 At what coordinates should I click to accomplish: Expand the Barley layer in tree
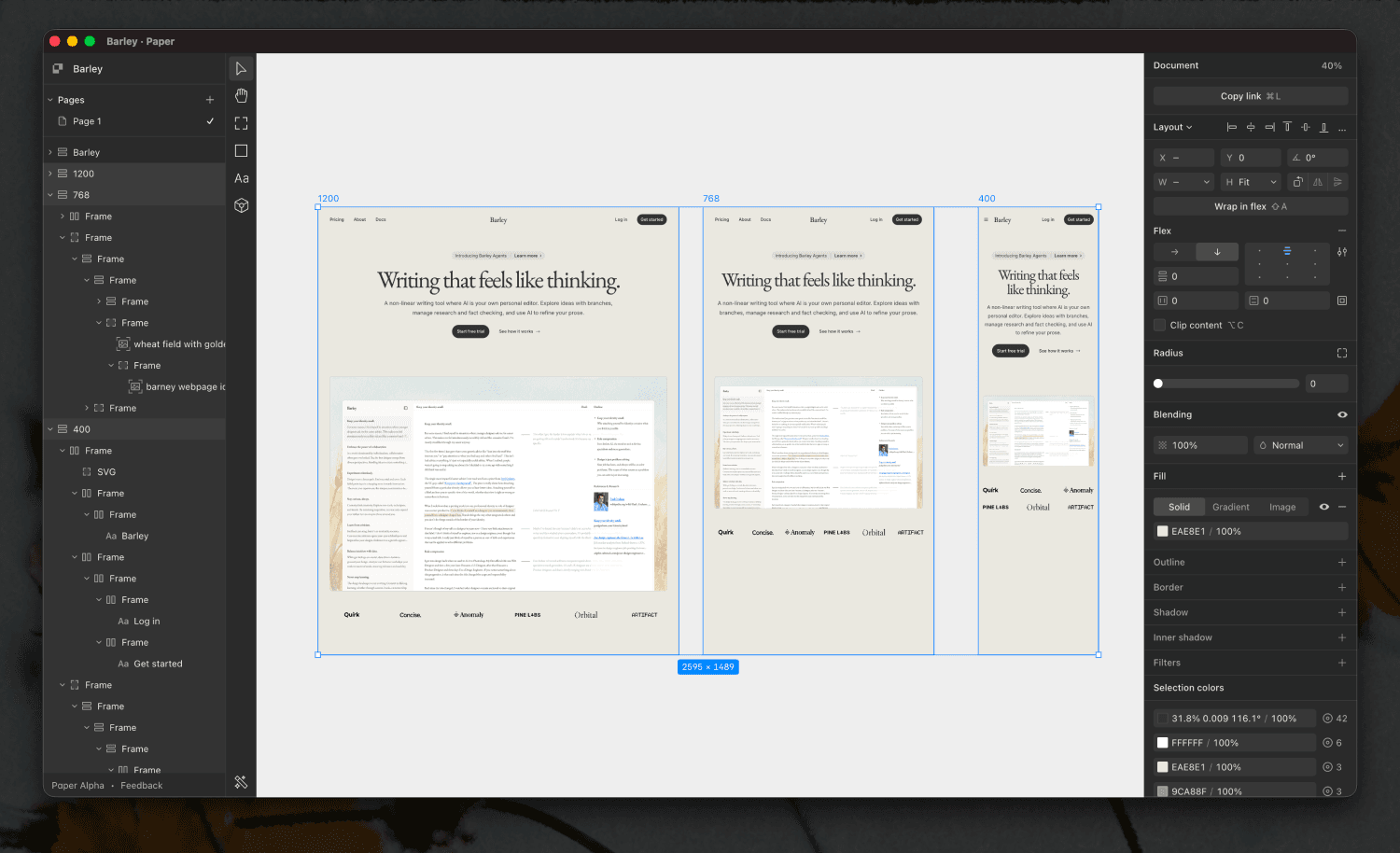point(50,152)
